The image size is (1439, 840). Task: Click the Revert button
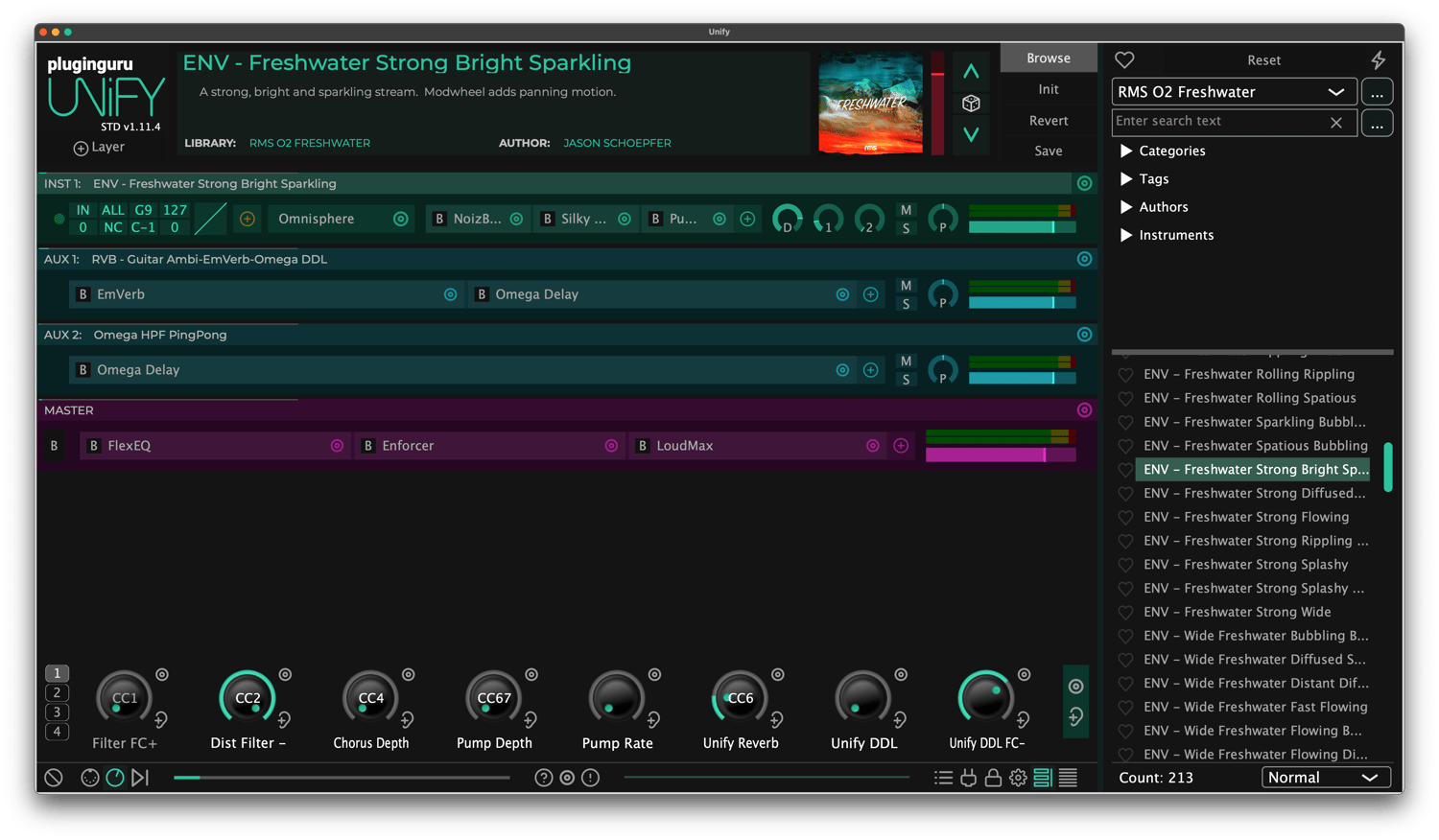(1049, 121)
